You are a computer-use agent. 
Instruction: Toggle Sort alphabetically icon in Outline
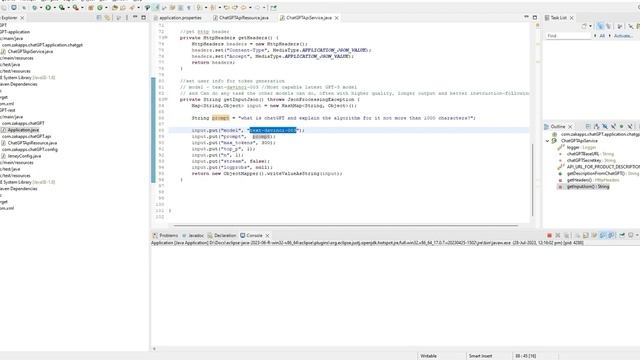tap(596, 127)
